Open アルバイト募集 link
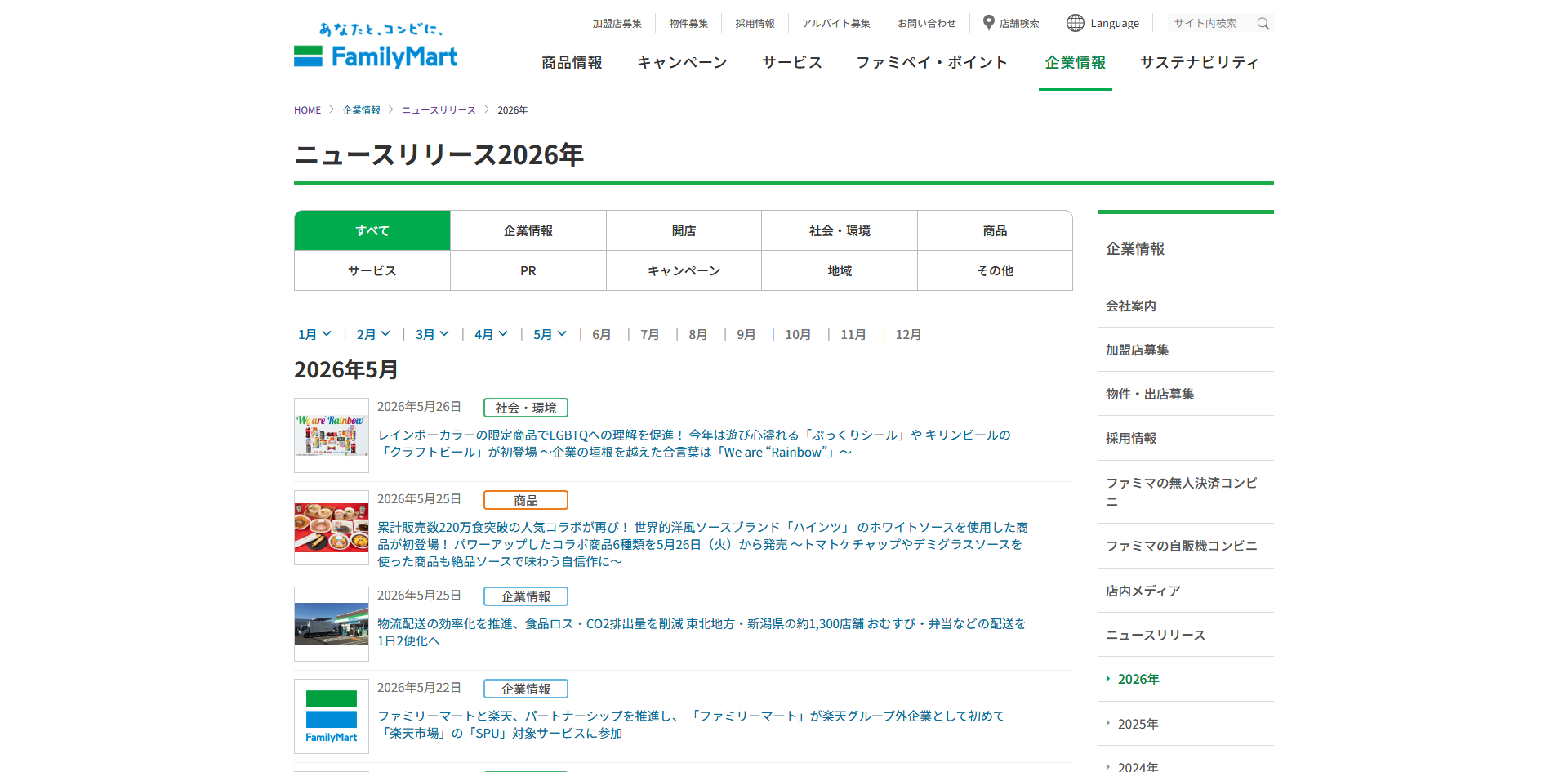 (x=836, y=24)
